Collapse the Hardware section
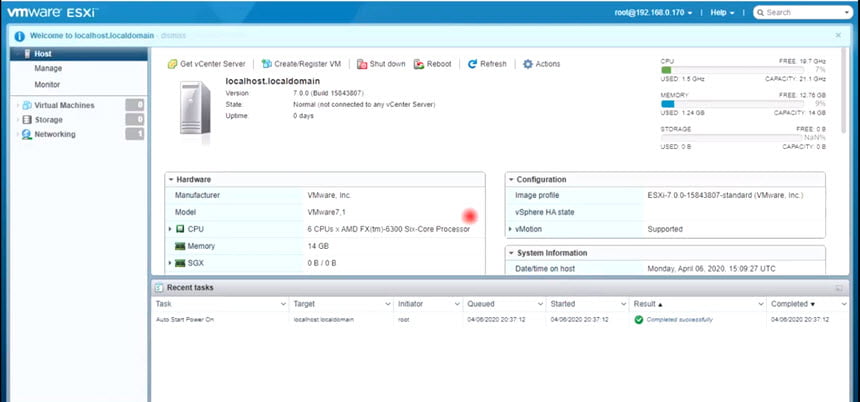 pos(171,179)
